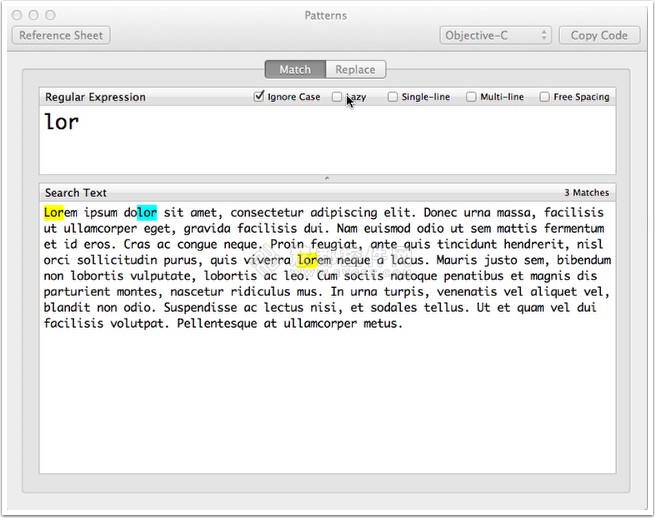Image resolution: width=655 pixels, height=518 pixels.
Task: Click the word 'Suspendisse' in search text
Action: tap(200, 307)
